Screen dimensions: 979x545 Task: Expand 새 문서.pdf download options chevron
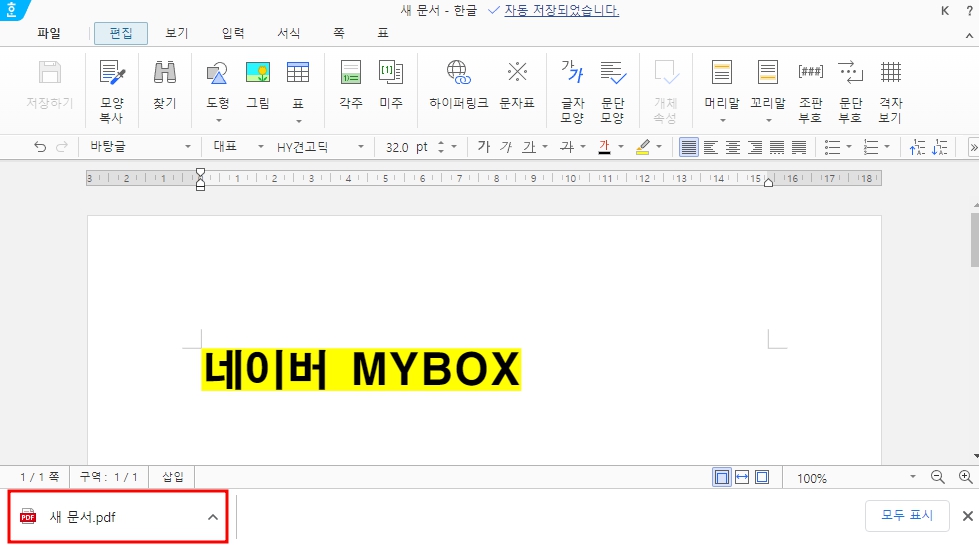[213, 517]
